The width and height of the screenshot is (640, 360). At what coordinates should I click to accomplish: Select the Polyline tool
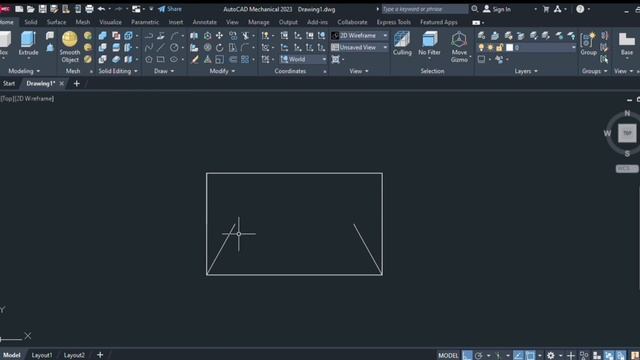(x=149, y=36)
